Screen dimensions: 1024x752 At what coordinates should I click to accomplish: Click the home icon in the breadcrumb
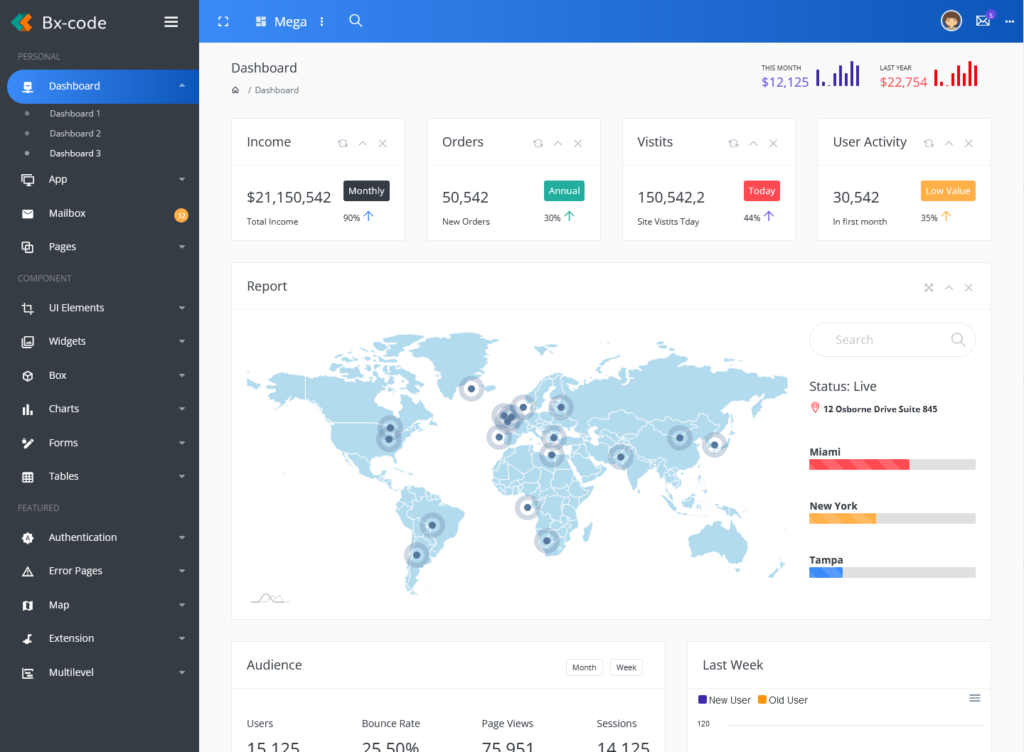(236, 90)
